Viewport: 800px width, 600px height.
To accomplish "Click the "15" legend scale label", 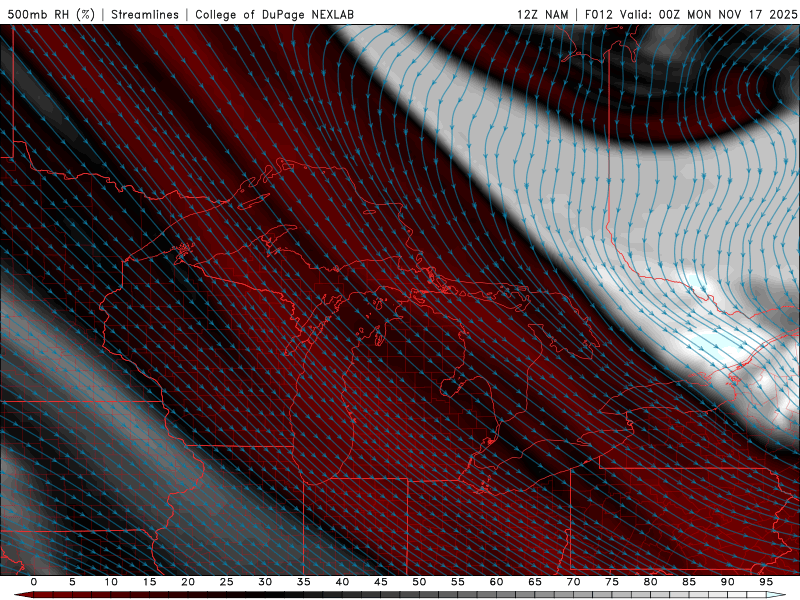I will pos(149,582).
